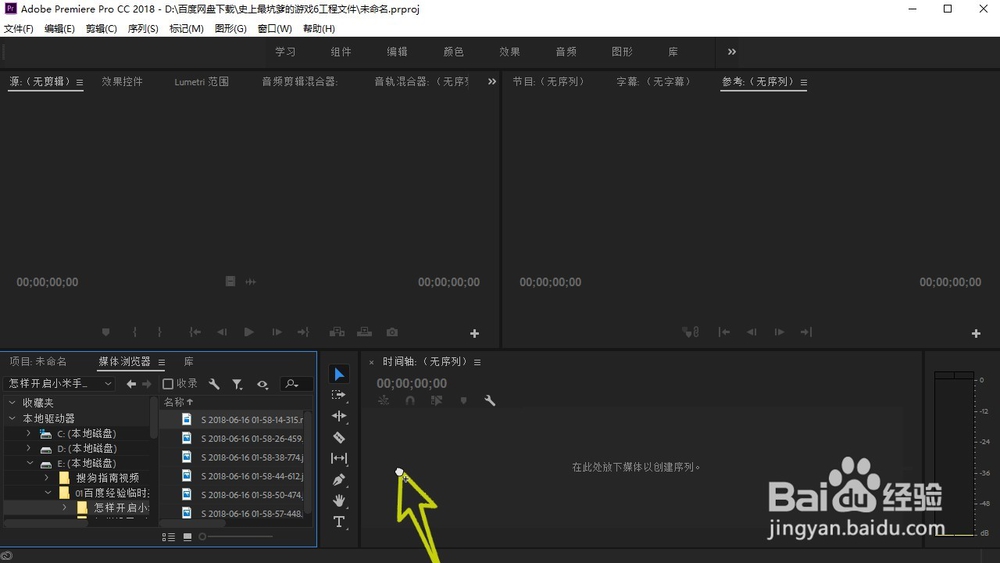Select the Track Select Forward tool
The width and height of the screenshot is (1000, 563).
click(339, 395)
